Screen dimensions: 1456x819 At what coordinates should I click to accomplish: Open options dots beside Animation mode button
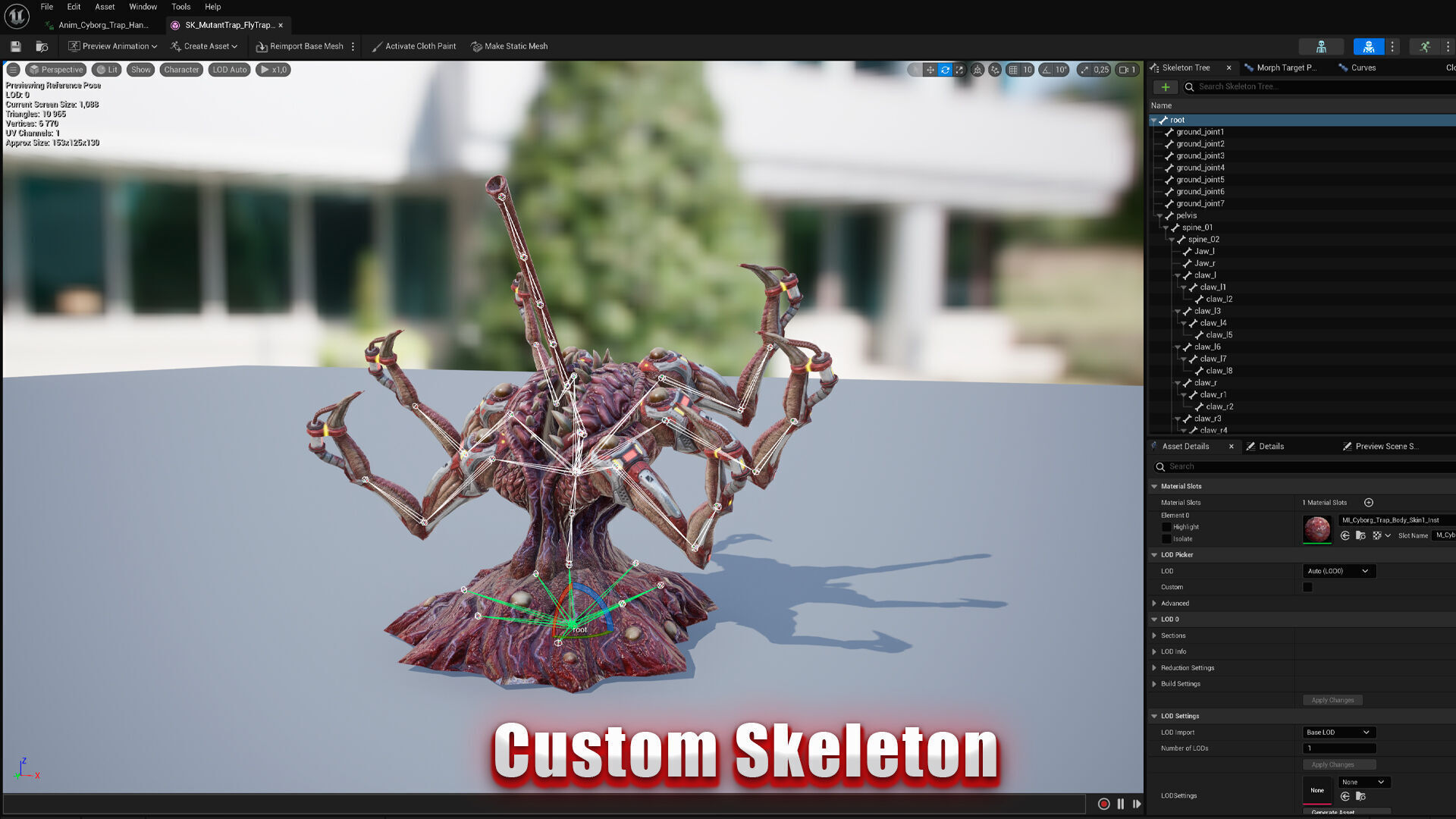click(1448, 46)
